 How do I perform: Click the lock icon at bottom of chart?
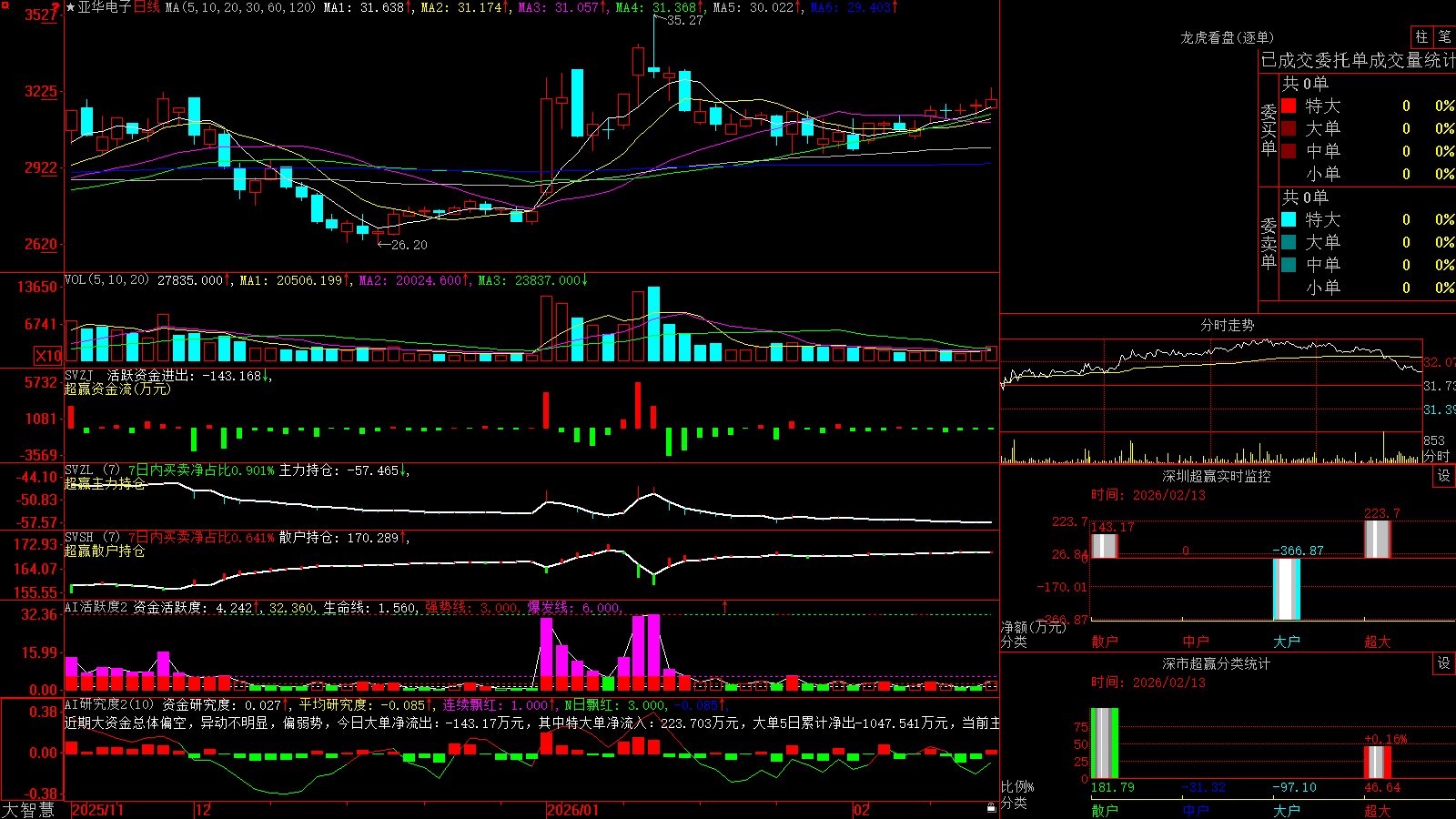991,807
